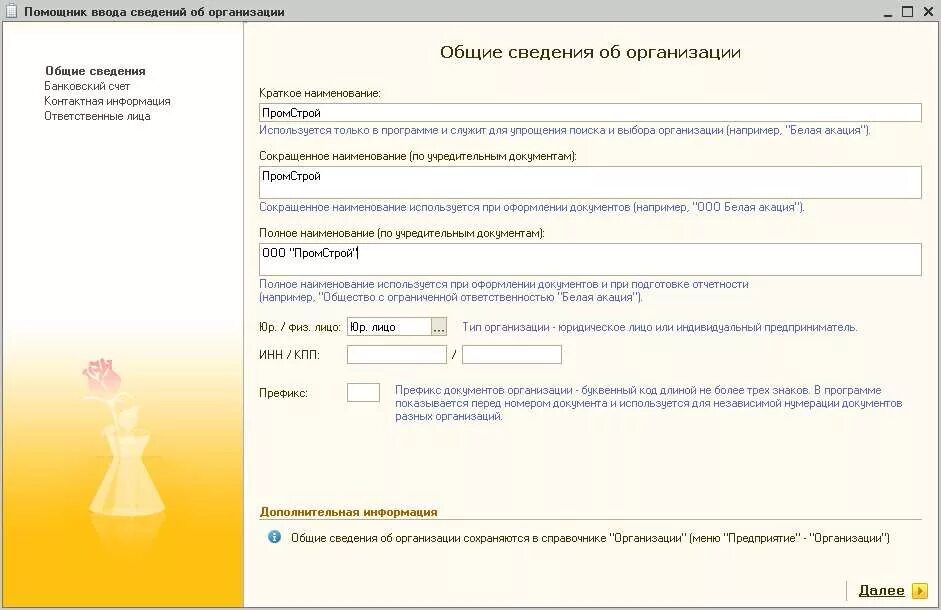This screenshot has height=610, width=941.
Task: Click the Префикс документов организации description
Action: (x=649, y=403)
